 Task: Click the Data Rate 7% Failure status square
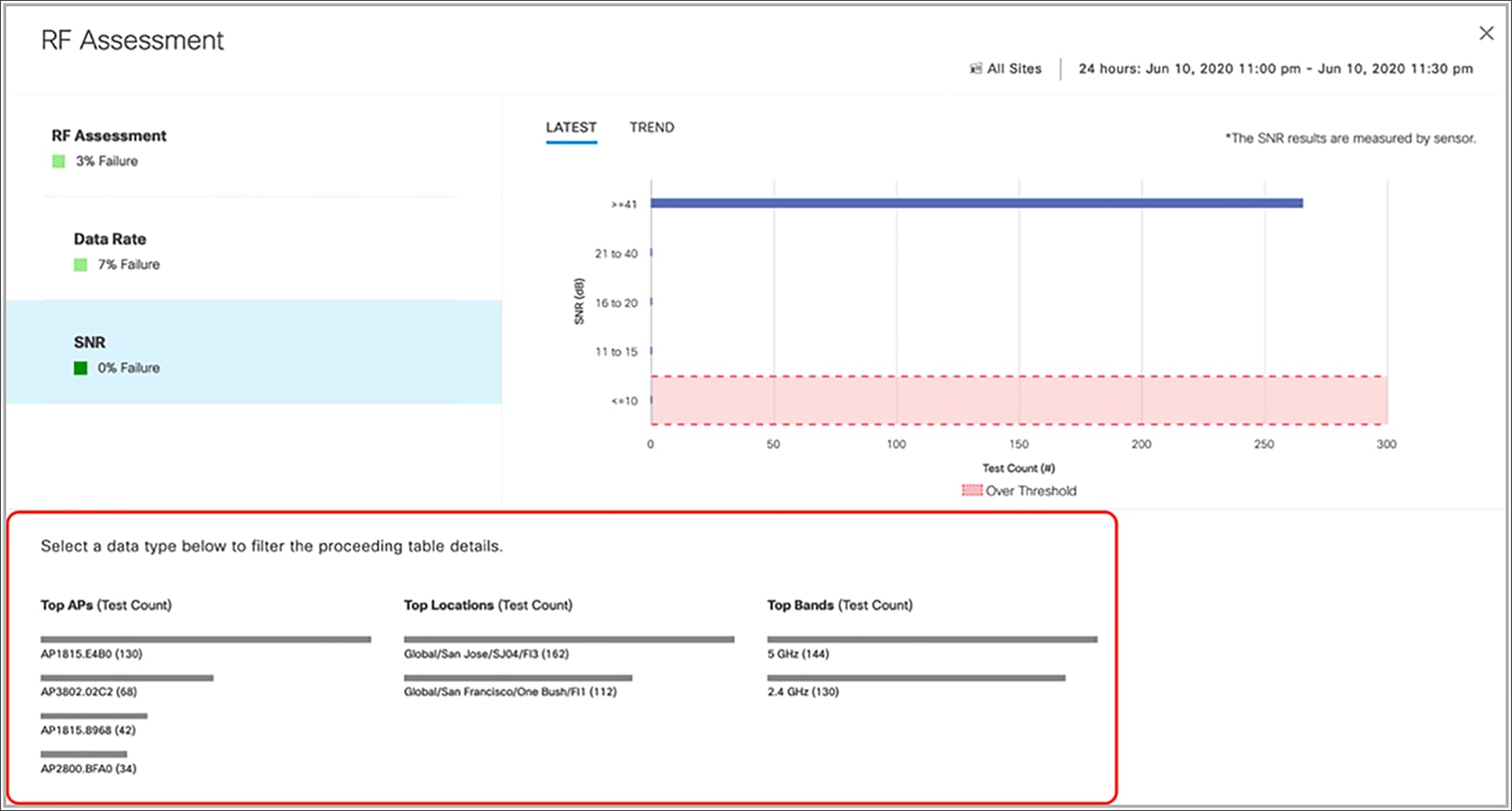[x=81, y=265]
